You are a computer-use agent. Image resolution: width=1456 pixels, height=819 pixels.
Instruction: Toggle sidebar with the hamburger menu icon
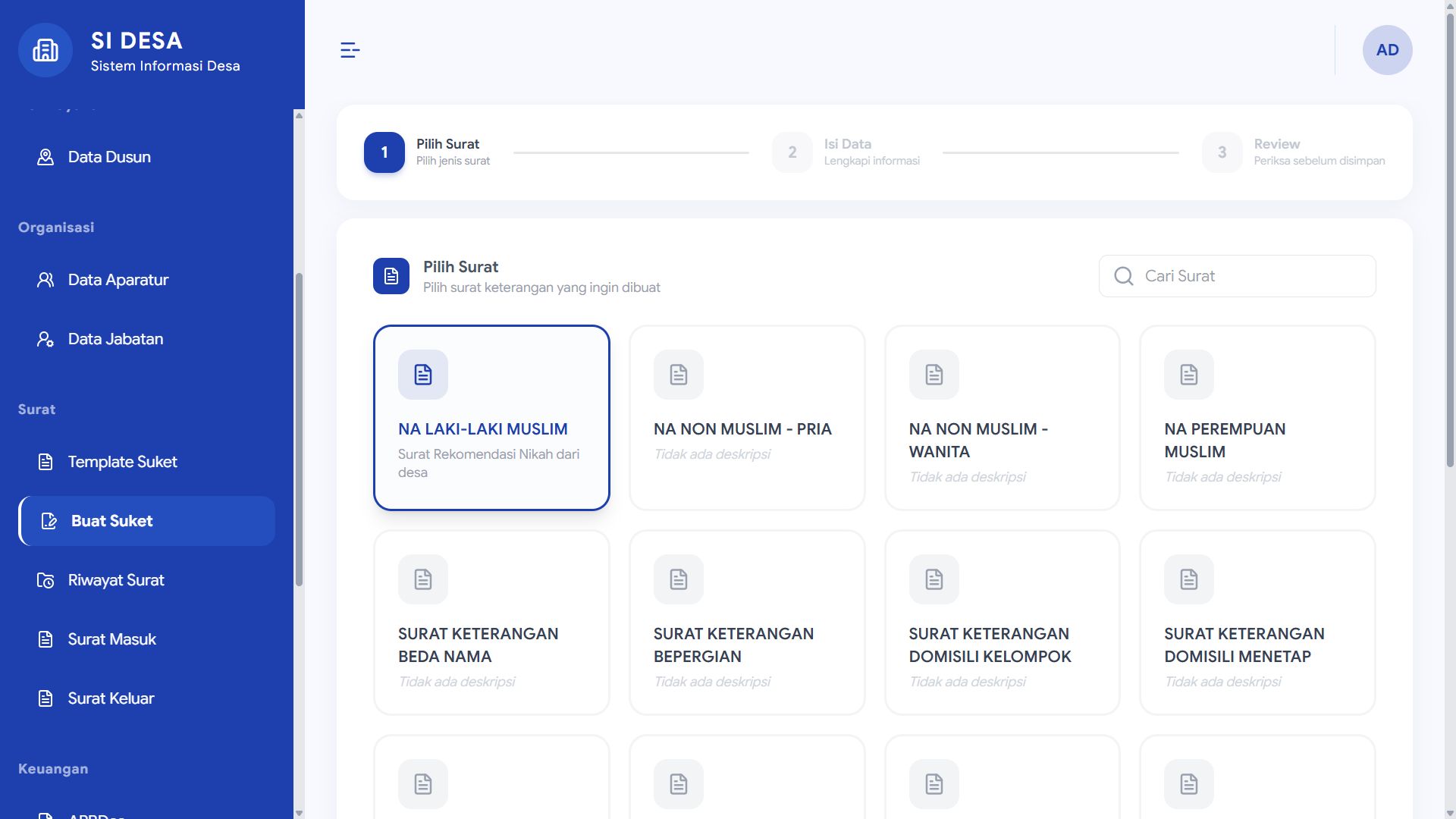click(350, 50)
